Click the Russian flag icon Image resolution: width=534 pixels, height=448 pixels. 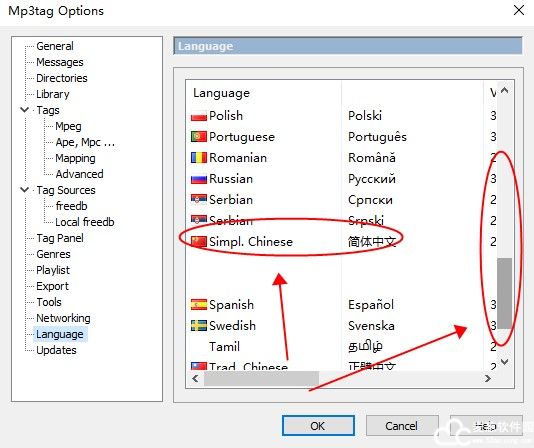(x=199, y=179)
